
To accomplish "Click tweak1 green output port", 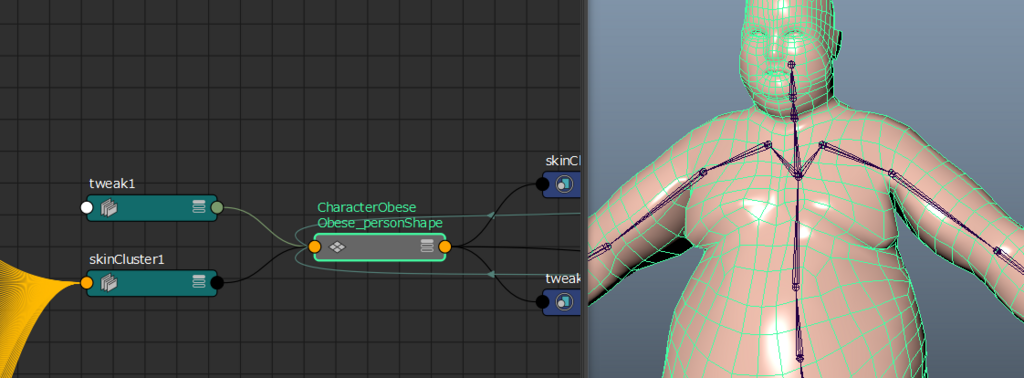I will click(217, 208).
